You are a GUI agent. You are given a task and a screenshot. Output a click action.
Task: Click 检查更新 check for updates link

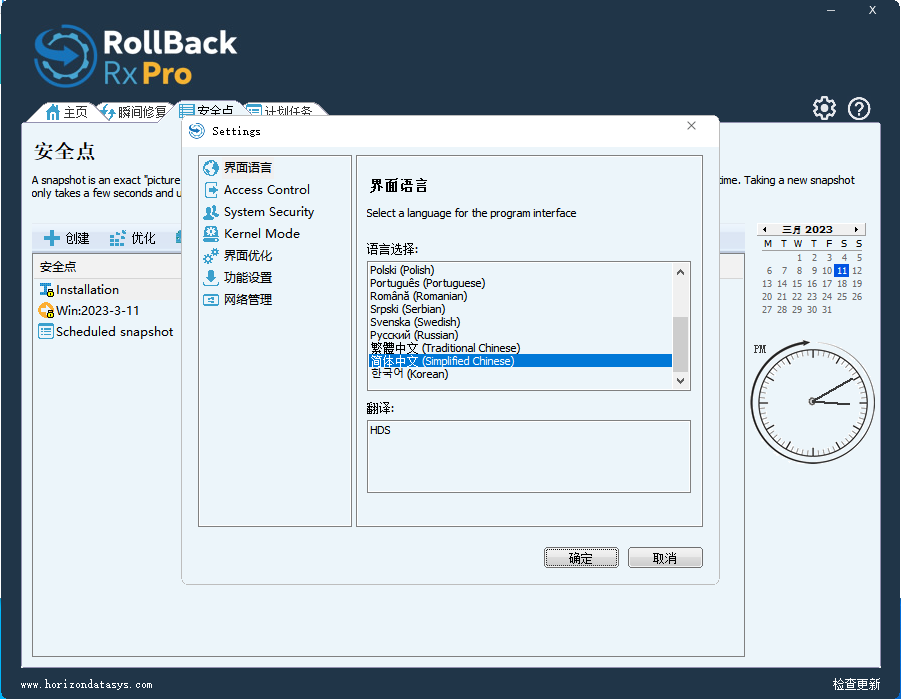click(x=856, y=684)
